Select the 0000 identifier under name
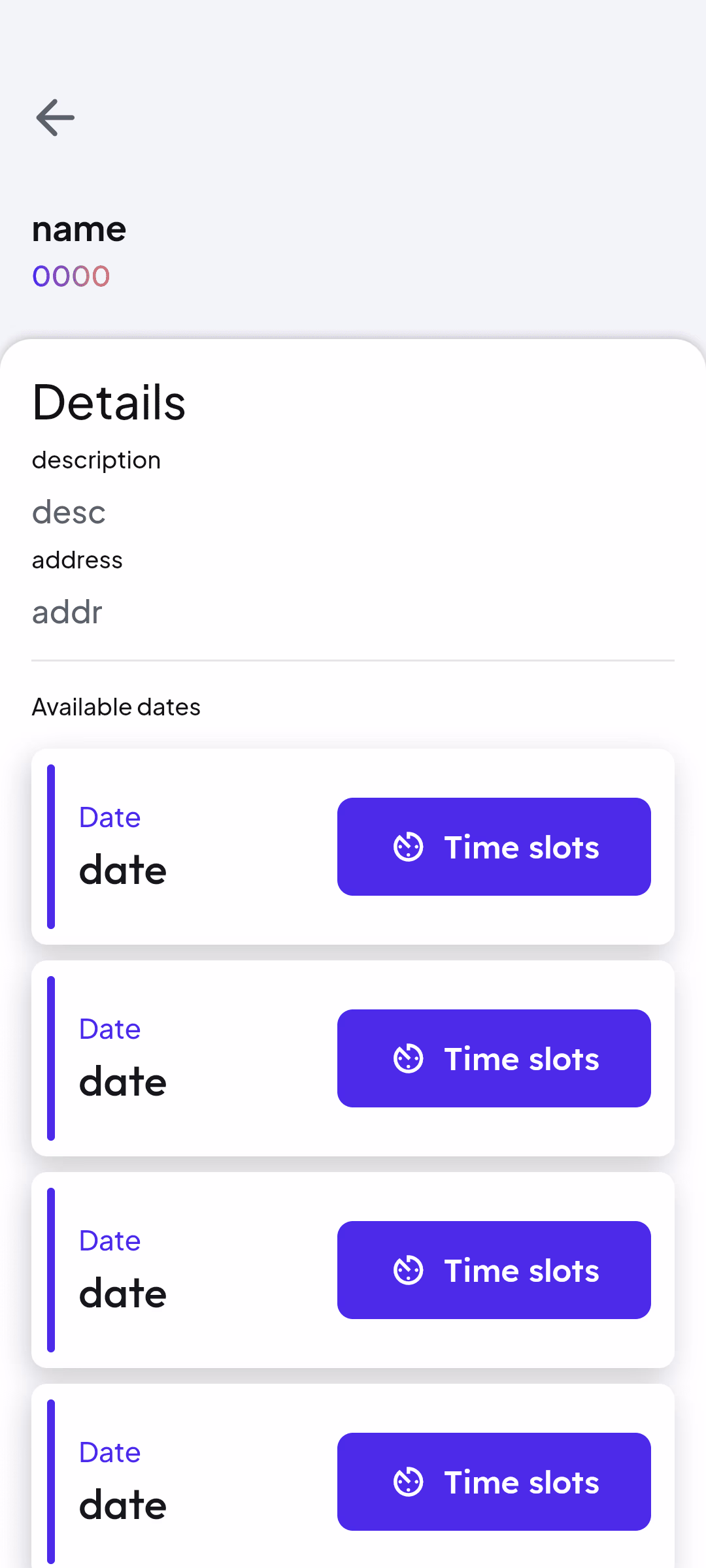Image resolution: width=706 pixels, height=1568 pixels. (x=71, y=276)
